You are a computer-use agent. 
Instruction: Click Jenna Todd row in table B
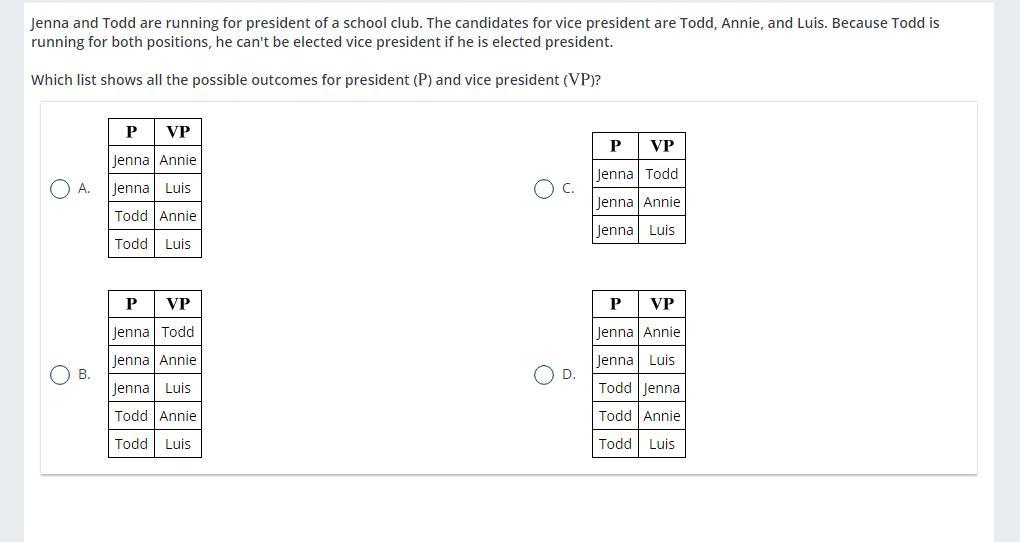point(155,332)
